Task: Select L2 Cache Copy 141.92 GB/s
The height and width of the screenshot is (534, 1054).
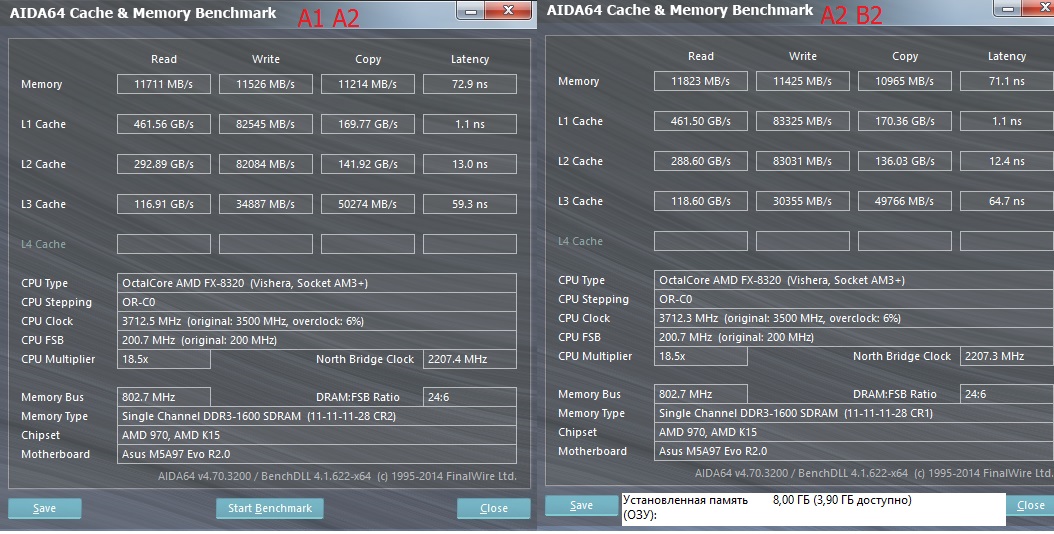Action: coord(368,164)
